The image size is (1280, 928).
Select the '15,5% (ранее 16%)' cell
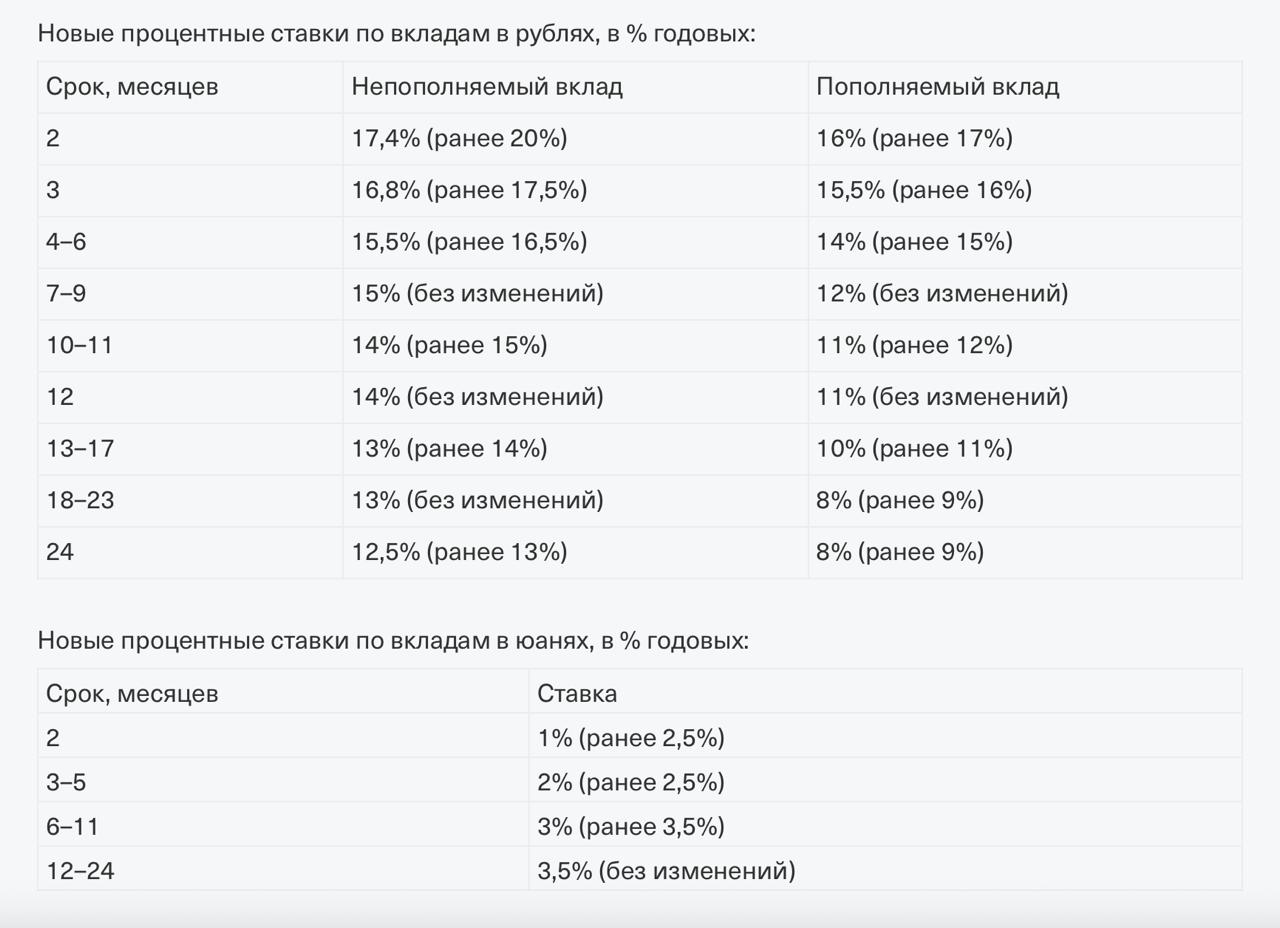click(x=924, y=190)
